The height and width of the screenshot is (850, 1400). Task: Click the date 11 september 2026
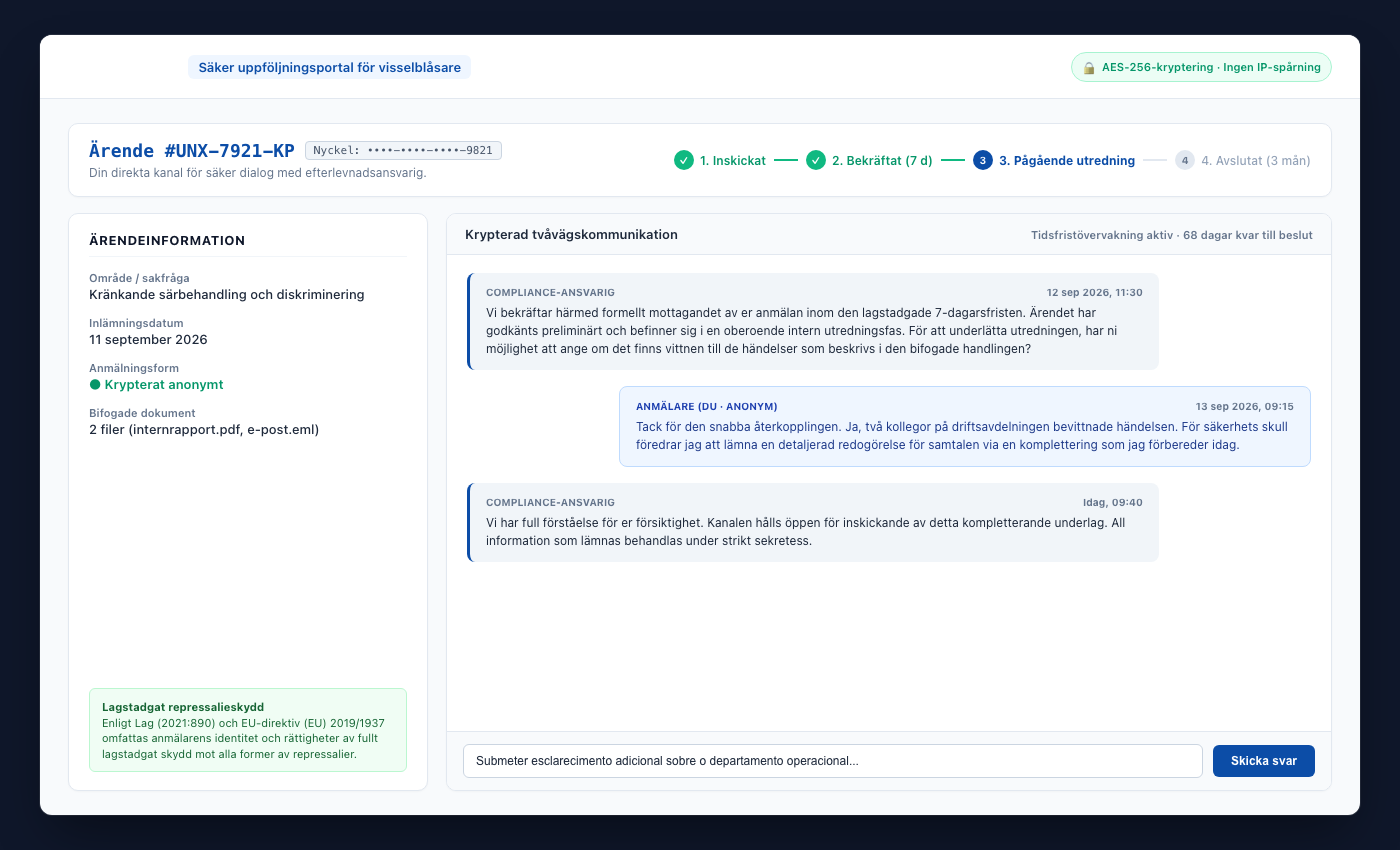click(x=148, y=340)
